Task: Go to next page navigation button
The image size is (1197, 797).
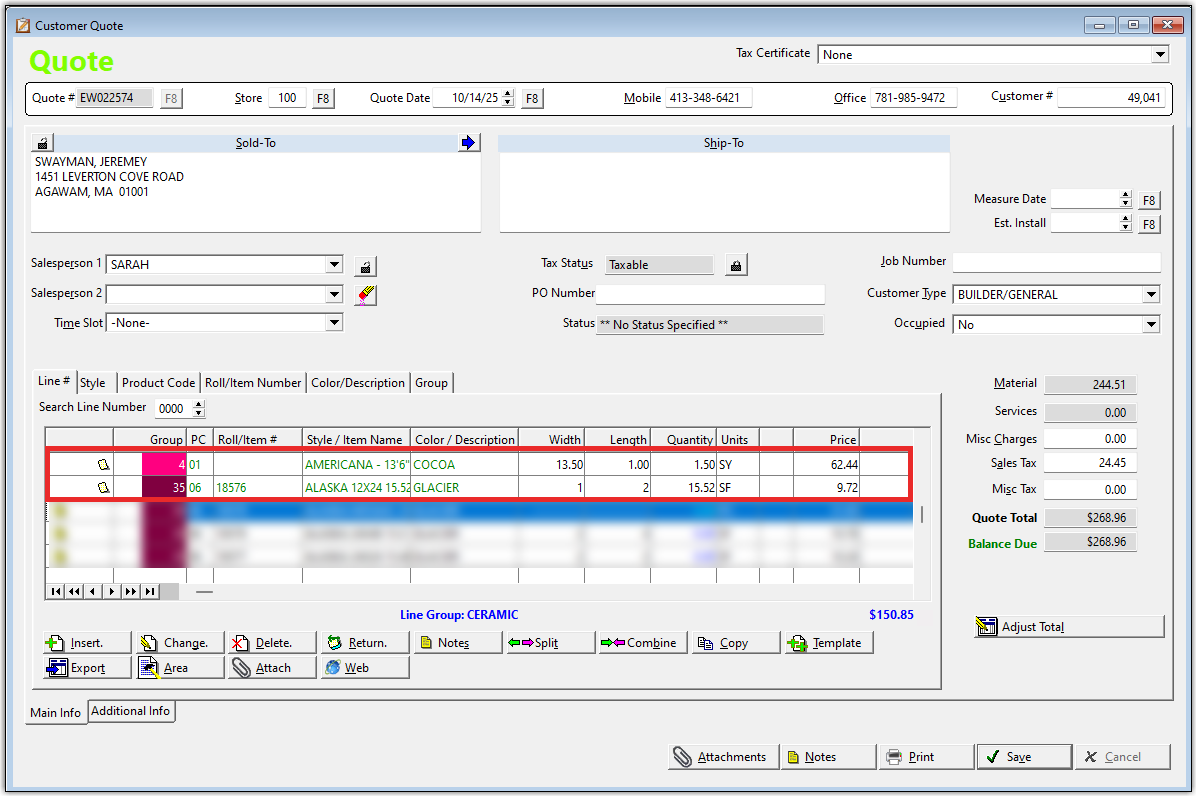Action: (x=131, y=592)
